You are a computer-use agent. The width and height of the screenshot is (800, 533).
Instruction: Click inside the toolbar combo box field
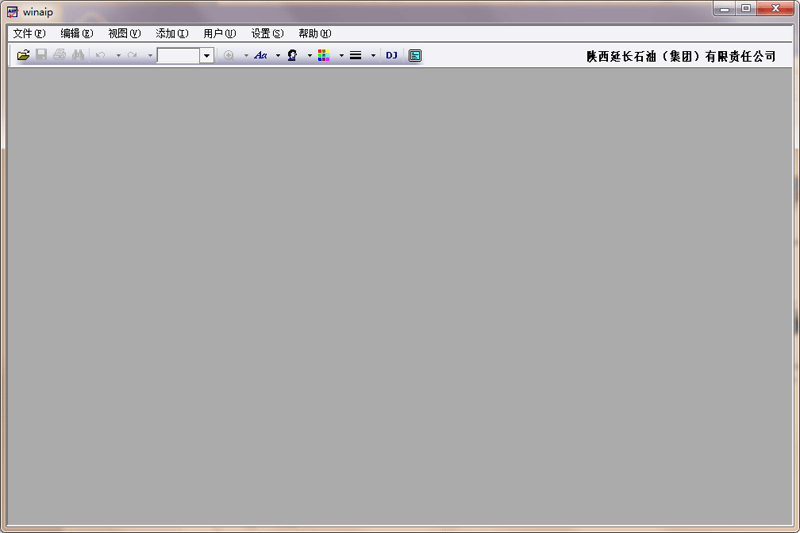point(178,55)
